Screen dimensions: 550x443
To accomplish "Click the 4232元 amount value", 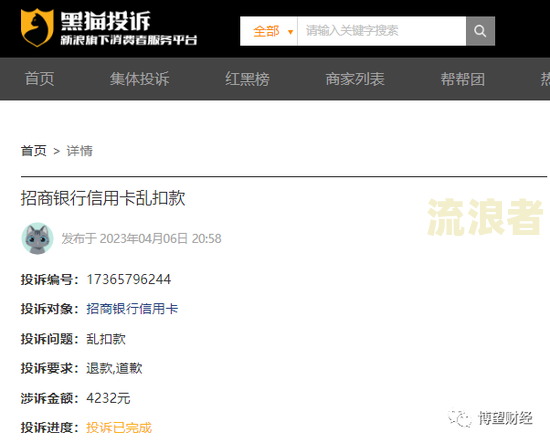I will click(108, 398).
